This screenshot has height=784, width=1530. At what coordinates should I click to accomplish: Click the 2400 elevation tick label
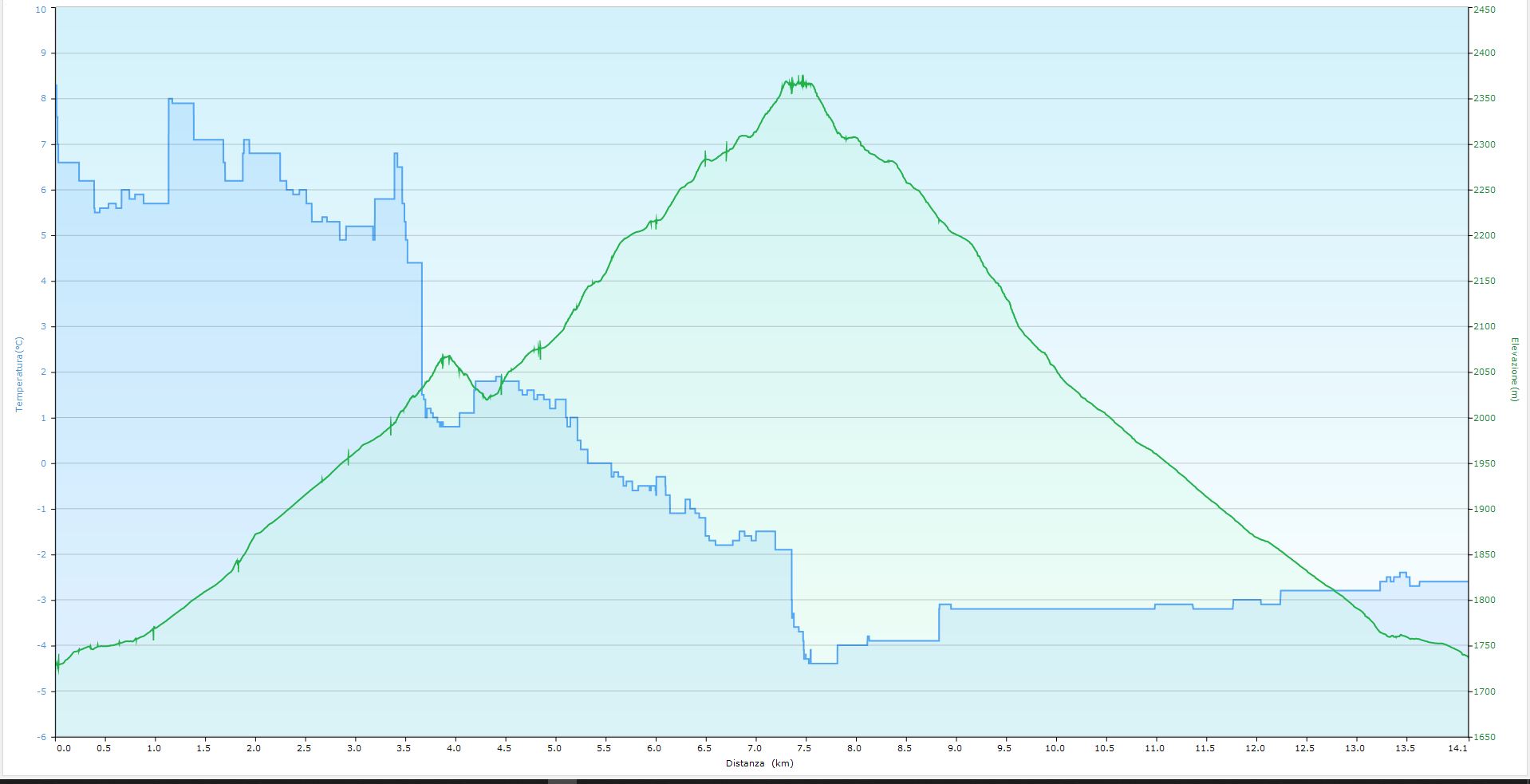tap(1485, 53)
